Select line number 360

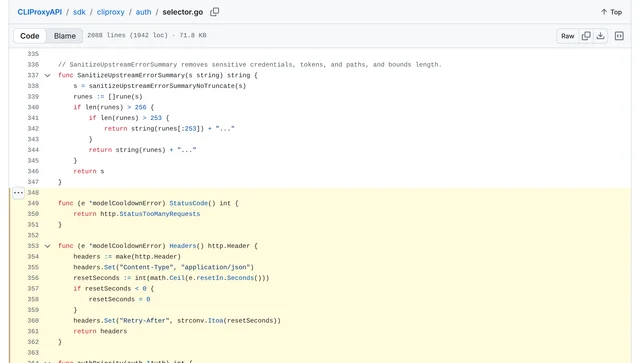tap(33, 321)
